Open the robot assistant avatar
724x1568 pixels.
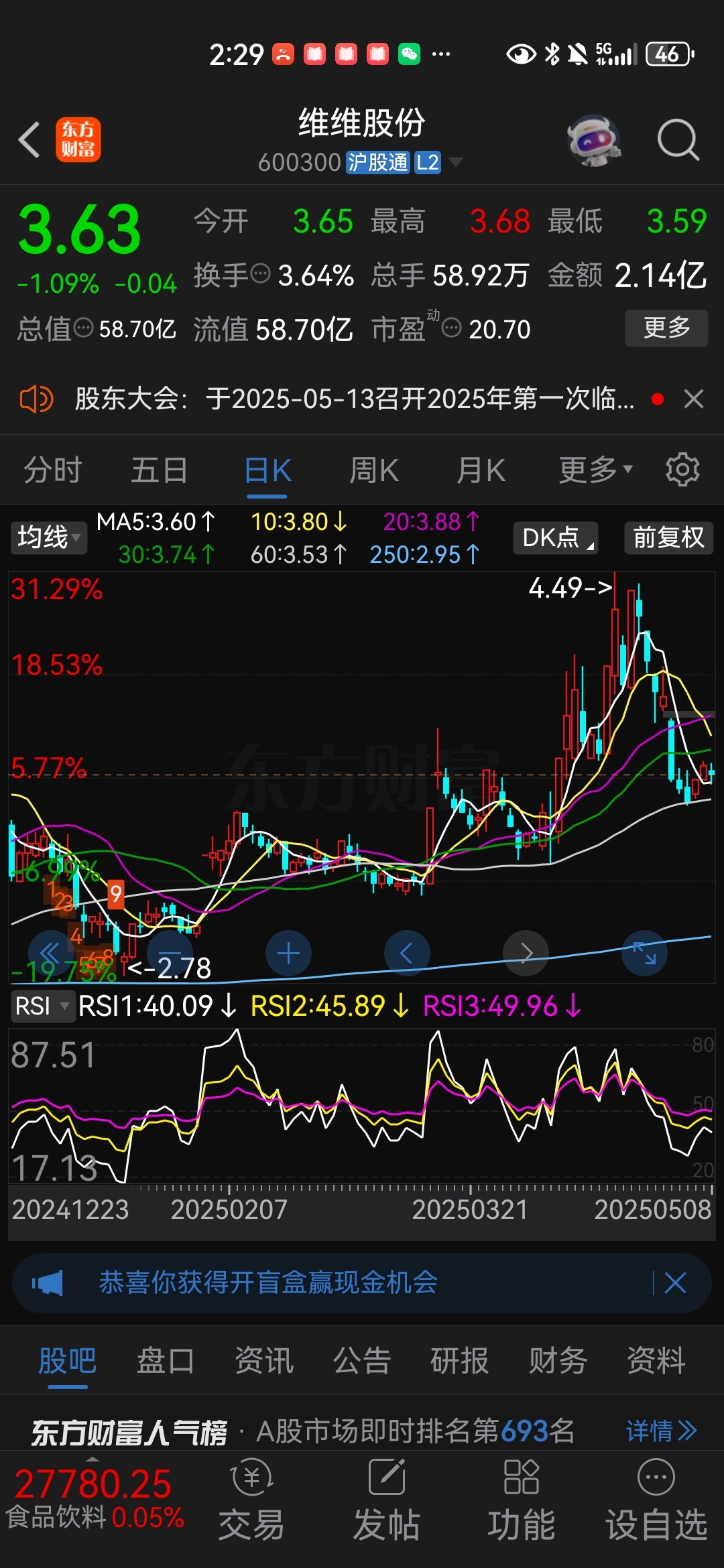tap(593, 140)
